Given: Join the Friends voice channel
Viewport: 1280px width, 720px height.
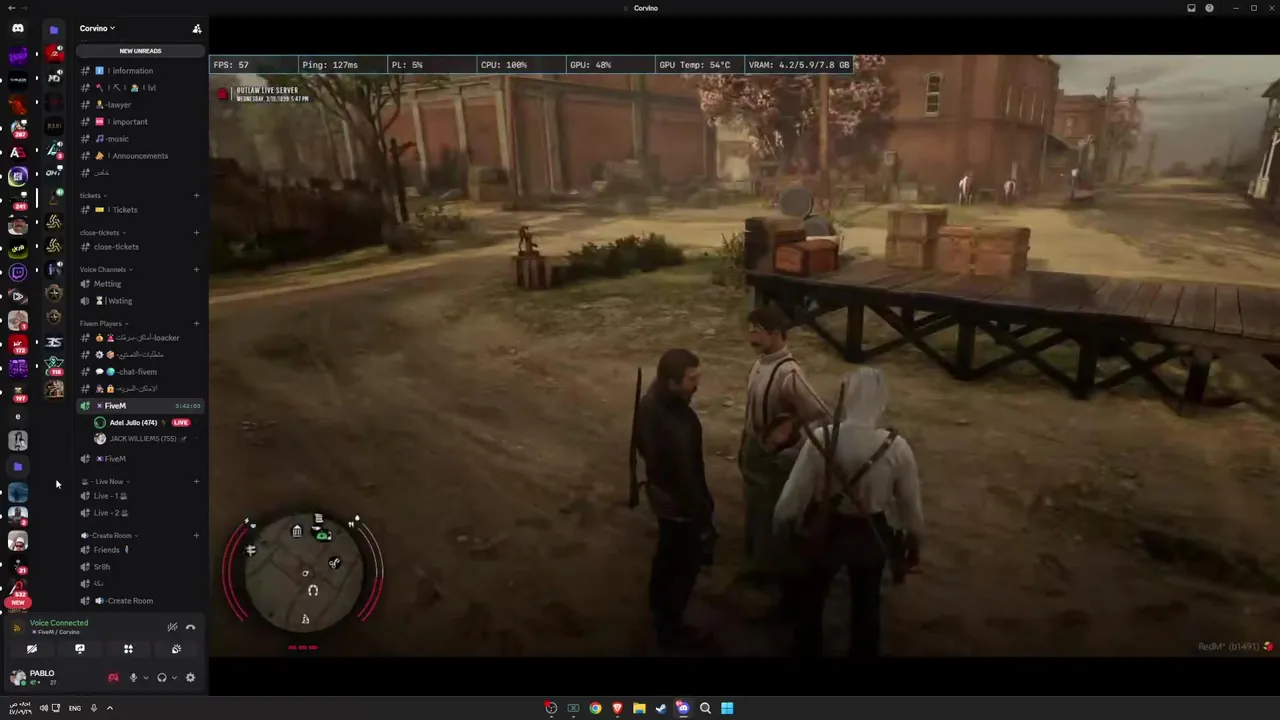Looking at the screenshot, I should click(x=140, y=550).
